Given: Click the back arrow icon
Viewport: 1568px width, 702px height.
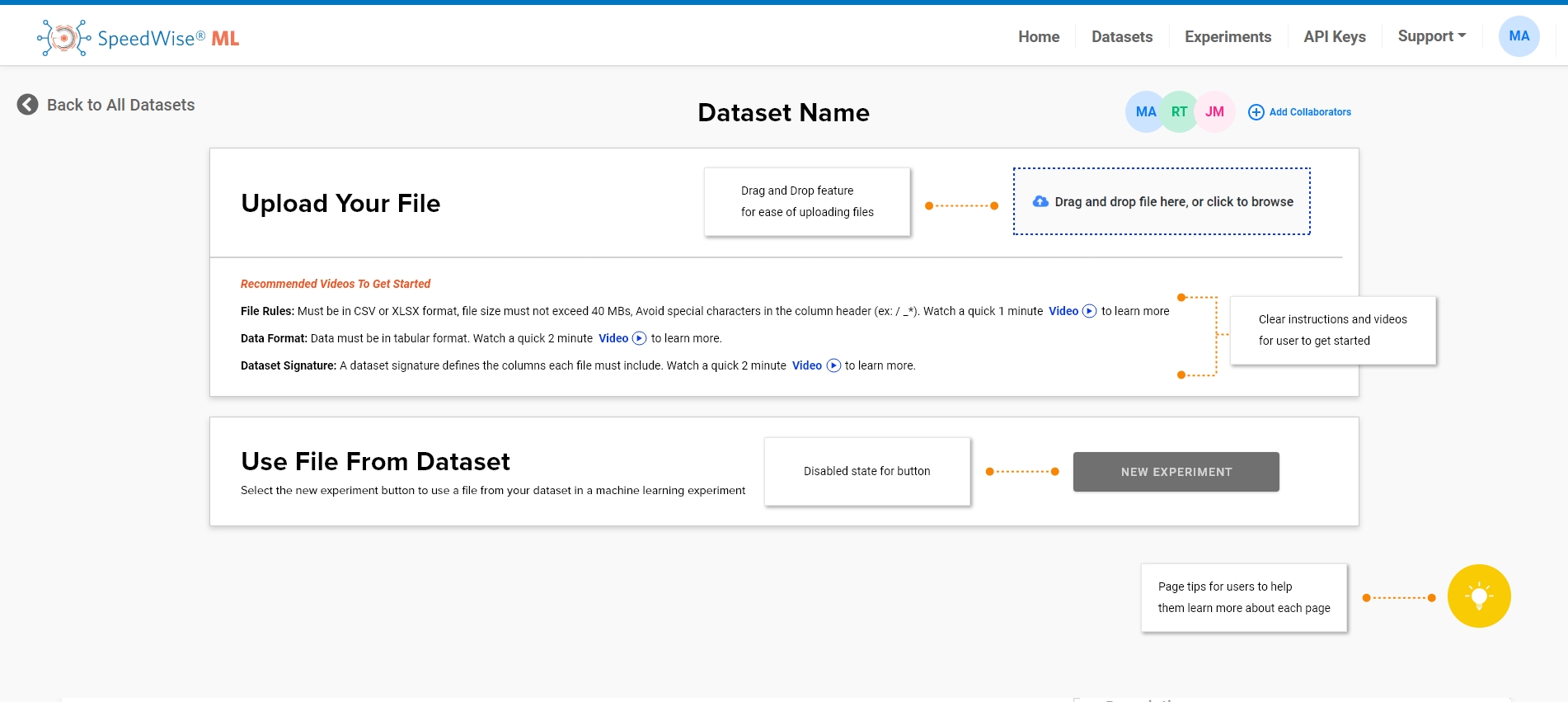Looking at the screenshot, I should pos(28,105).
